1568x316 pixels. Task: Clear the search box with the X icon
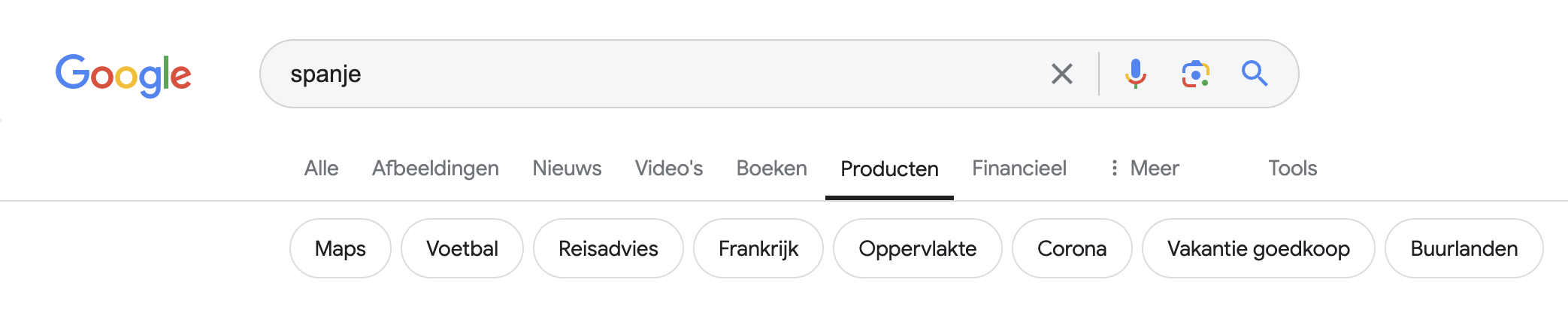pos(1061,74)
